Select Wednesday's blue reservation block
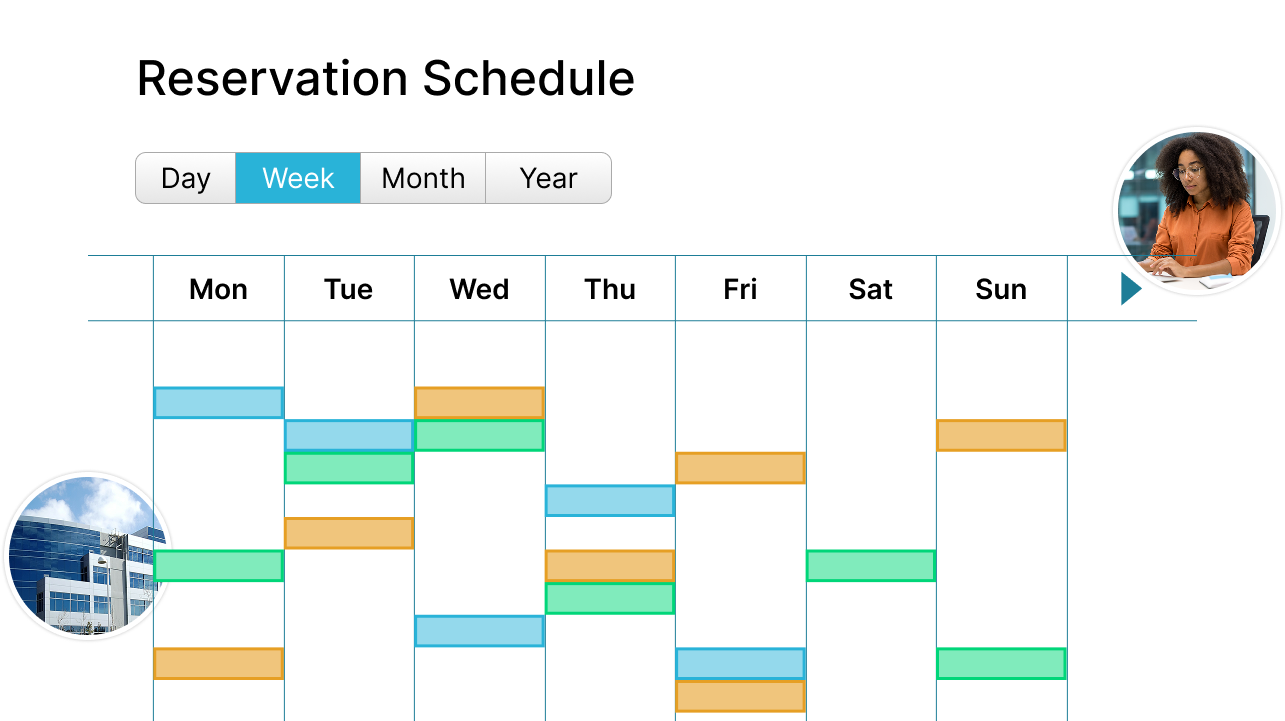The image size is (1285, 721). [479, 630]
